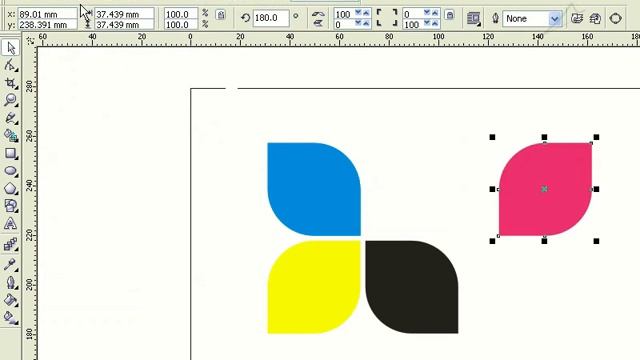Click the rotation angle field 180.0
640x360 pixels.
[271, 18]
